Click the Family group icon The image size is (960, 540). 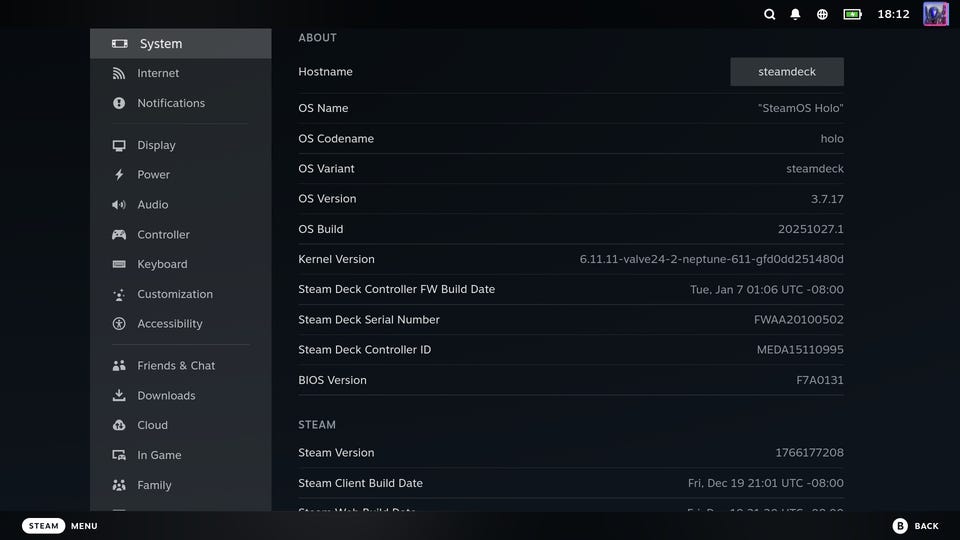click(x=119, y=485)
